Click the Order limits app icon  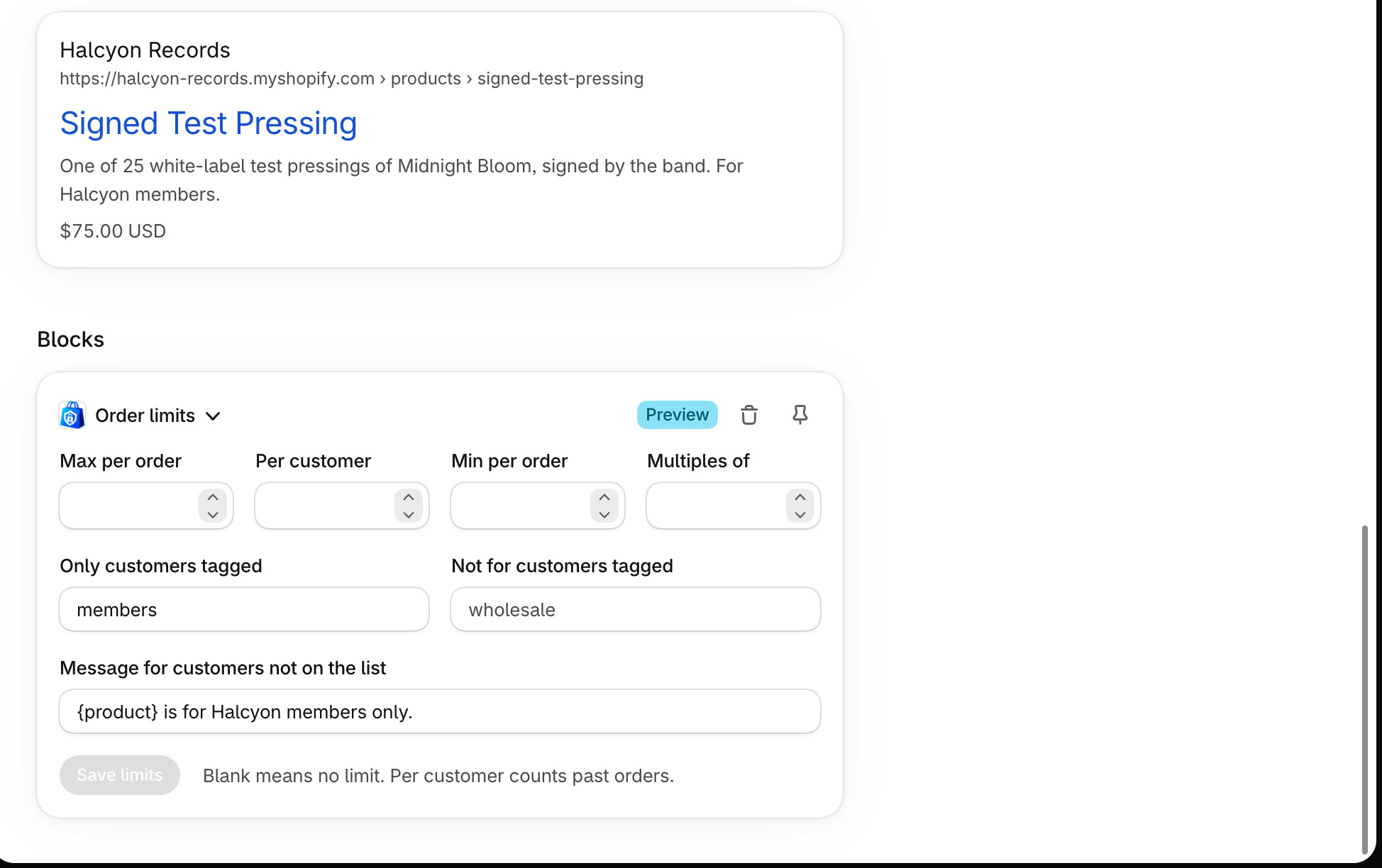click(x=72, y=416)
